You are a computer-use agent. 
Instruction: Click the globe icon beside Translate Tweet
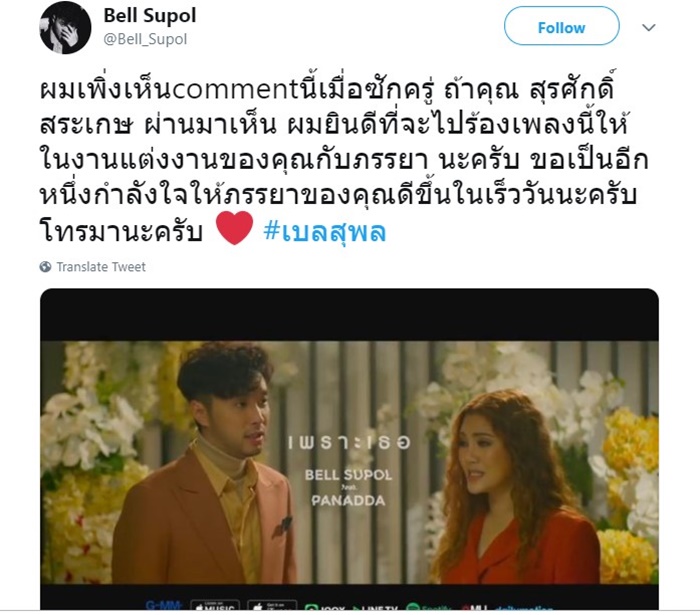point(45,267)
